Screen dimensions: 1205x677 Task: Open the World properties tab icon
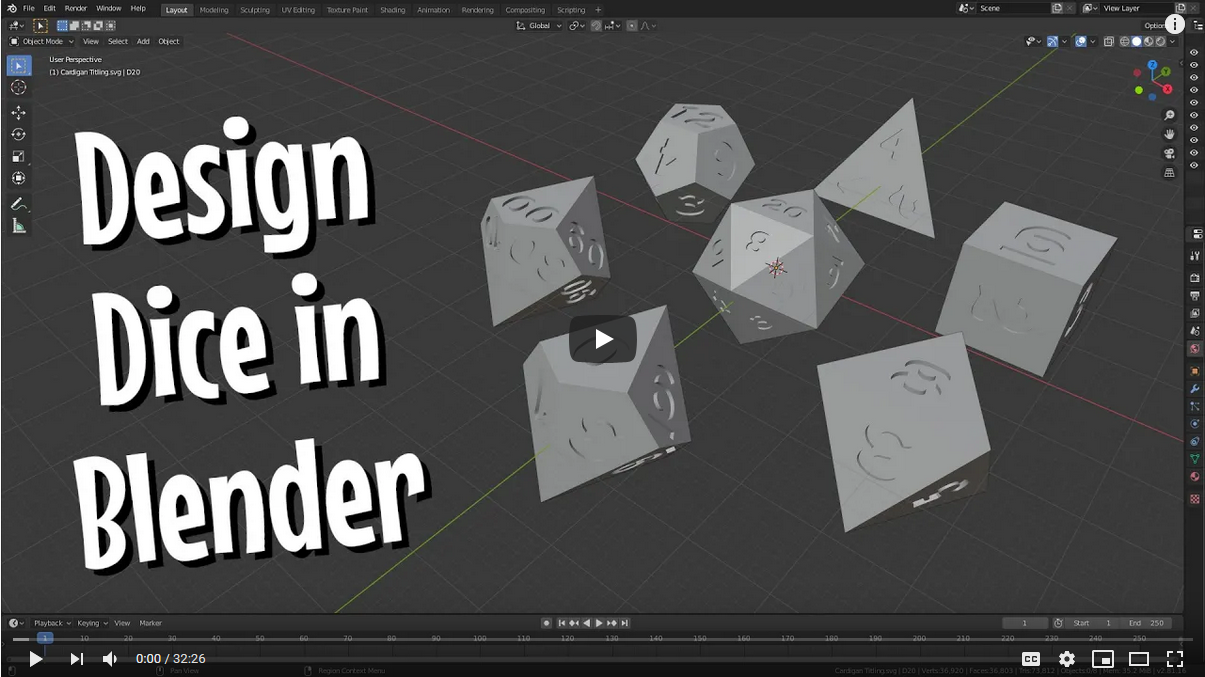click(x=1194, y=349)
